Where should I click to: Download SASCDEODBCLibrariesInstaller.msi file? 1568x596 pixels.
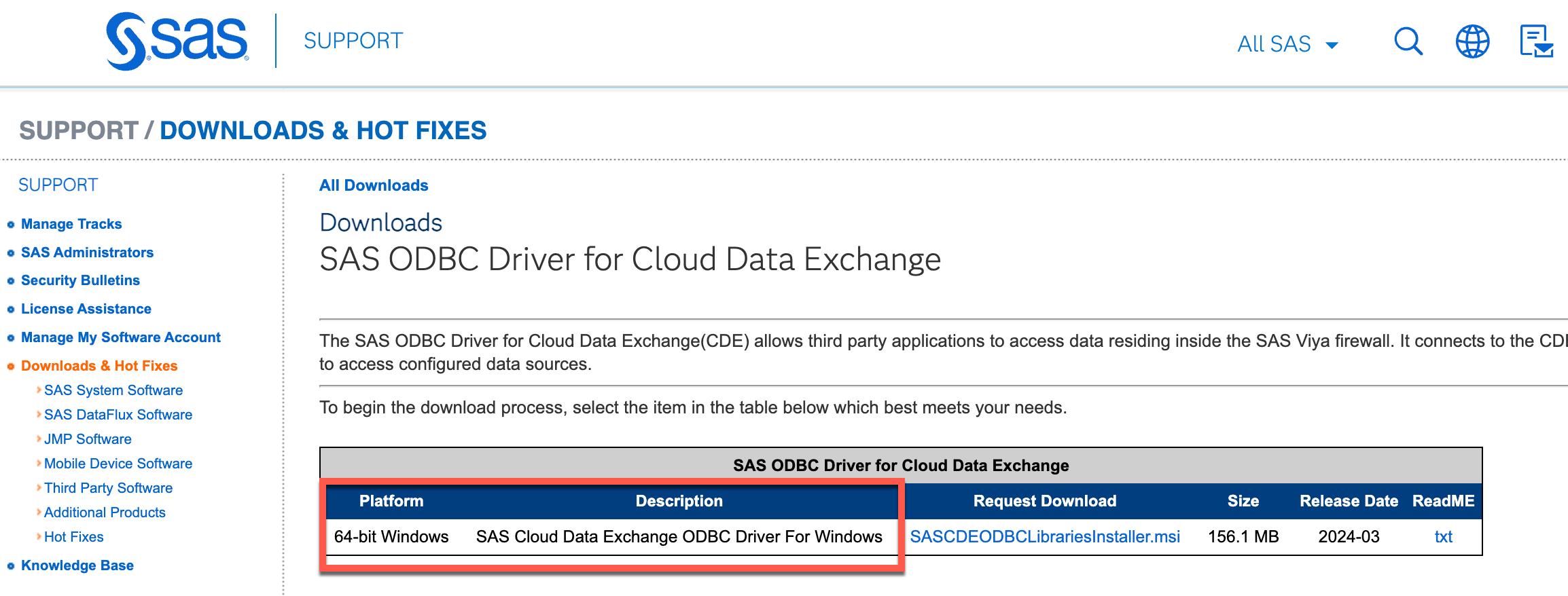click(1045, 537)
